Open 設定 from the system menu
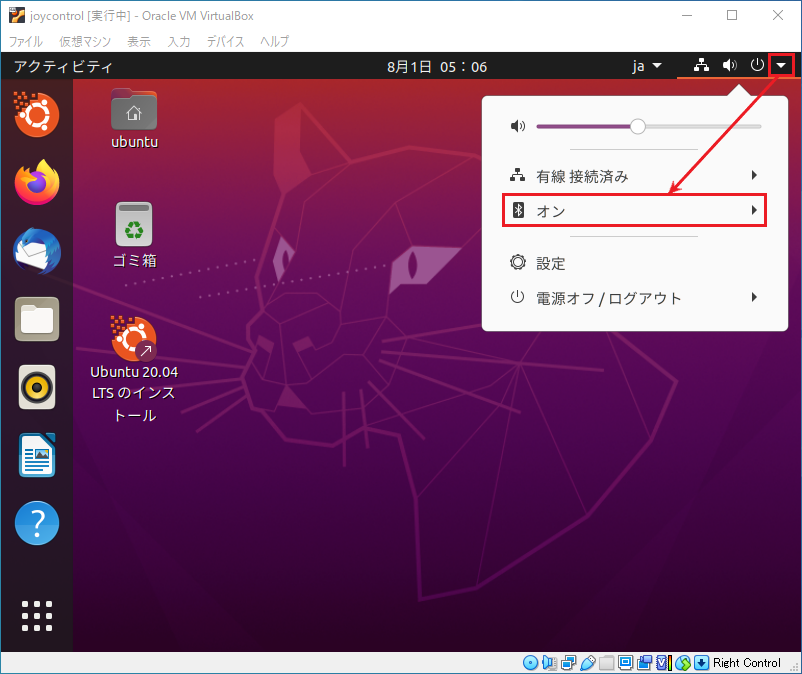Screen dimensions: 802x674 tap(634, 263)
